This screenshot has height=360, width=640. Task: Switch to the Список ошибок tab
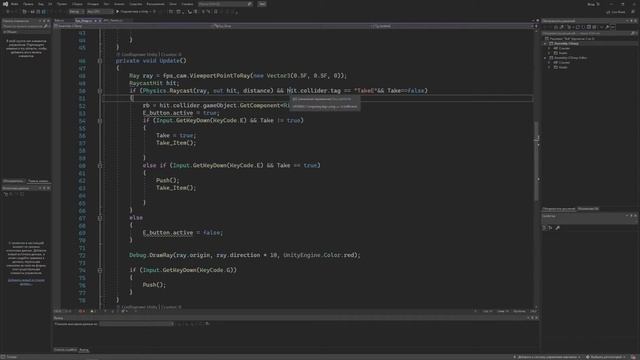(x=65, y=350)
